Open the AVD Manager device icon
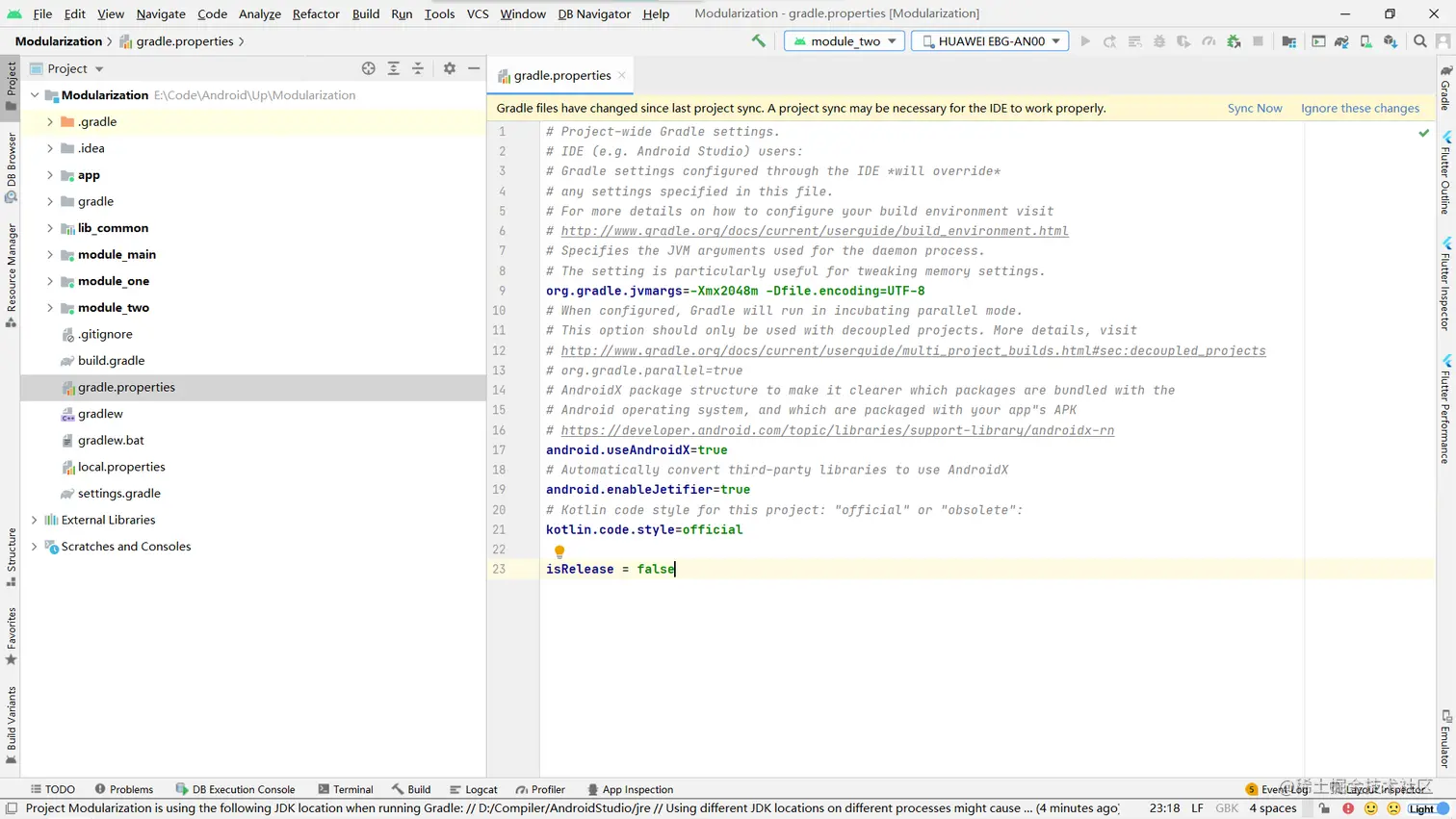This screenshot has width=1456, height=819. (1365, 41)
